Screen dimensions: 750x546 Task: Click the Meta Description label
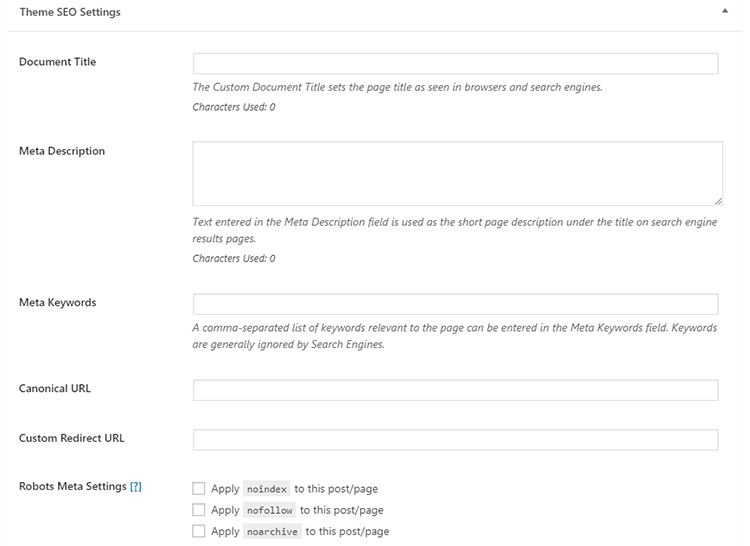[62, 151]
